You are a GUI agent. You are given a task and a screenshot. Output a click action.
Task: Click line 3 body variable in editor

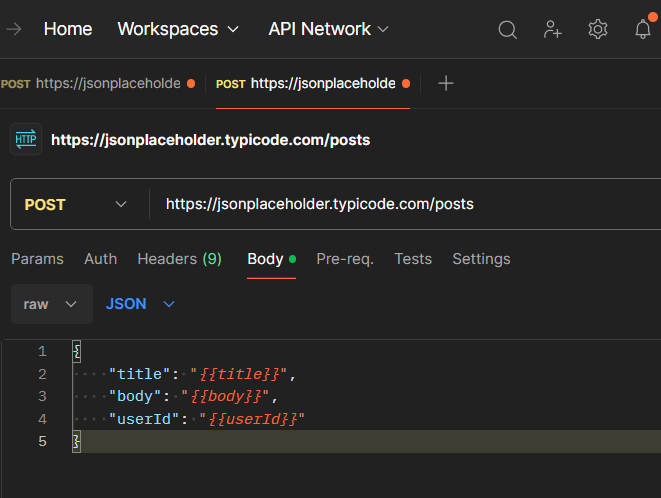(226, 396)
